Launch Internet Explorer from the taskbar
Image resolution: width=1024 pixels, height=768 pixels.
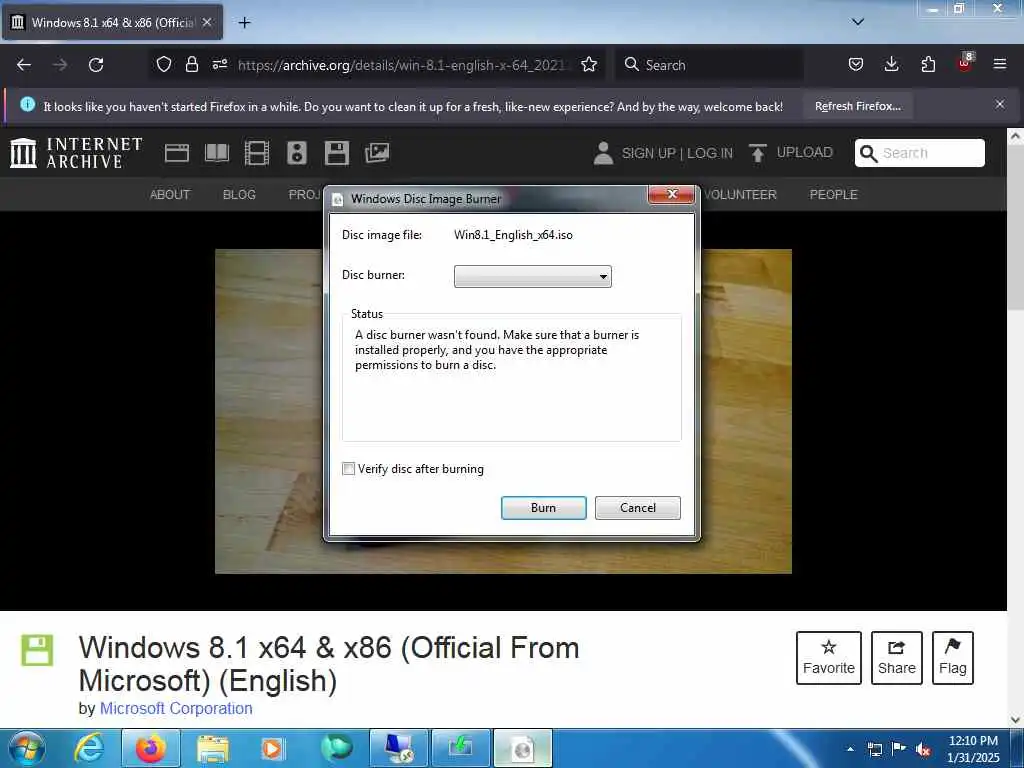(x=89, y=749)
